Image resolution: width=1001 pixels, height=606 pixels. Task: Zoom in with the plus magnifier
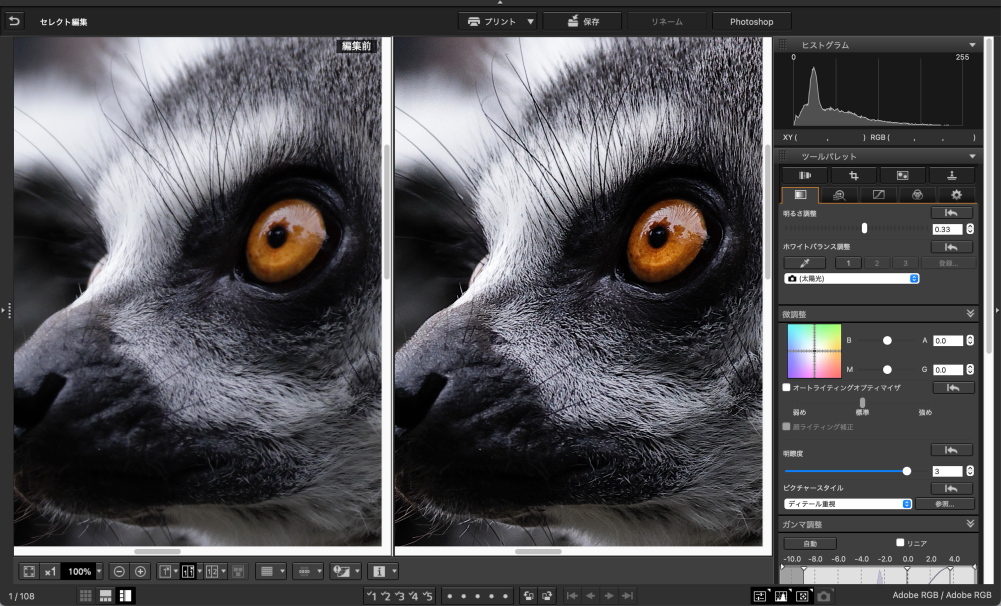[x=141, y=571]
